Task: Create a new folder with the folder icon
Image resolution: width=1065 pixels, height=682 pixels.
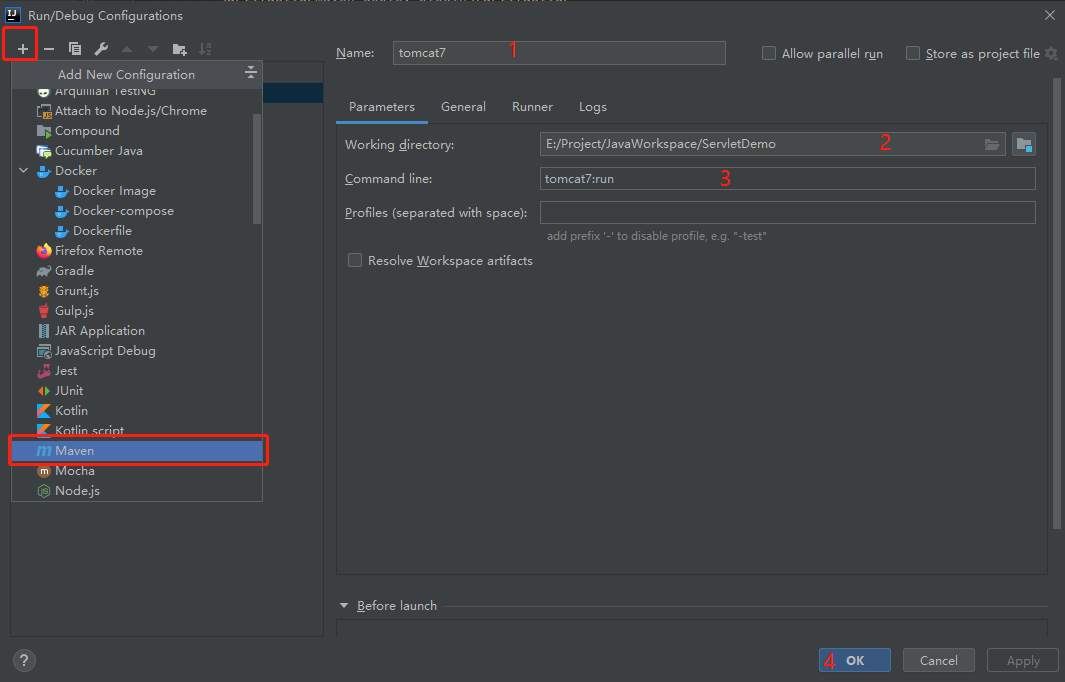Action: 179,49
